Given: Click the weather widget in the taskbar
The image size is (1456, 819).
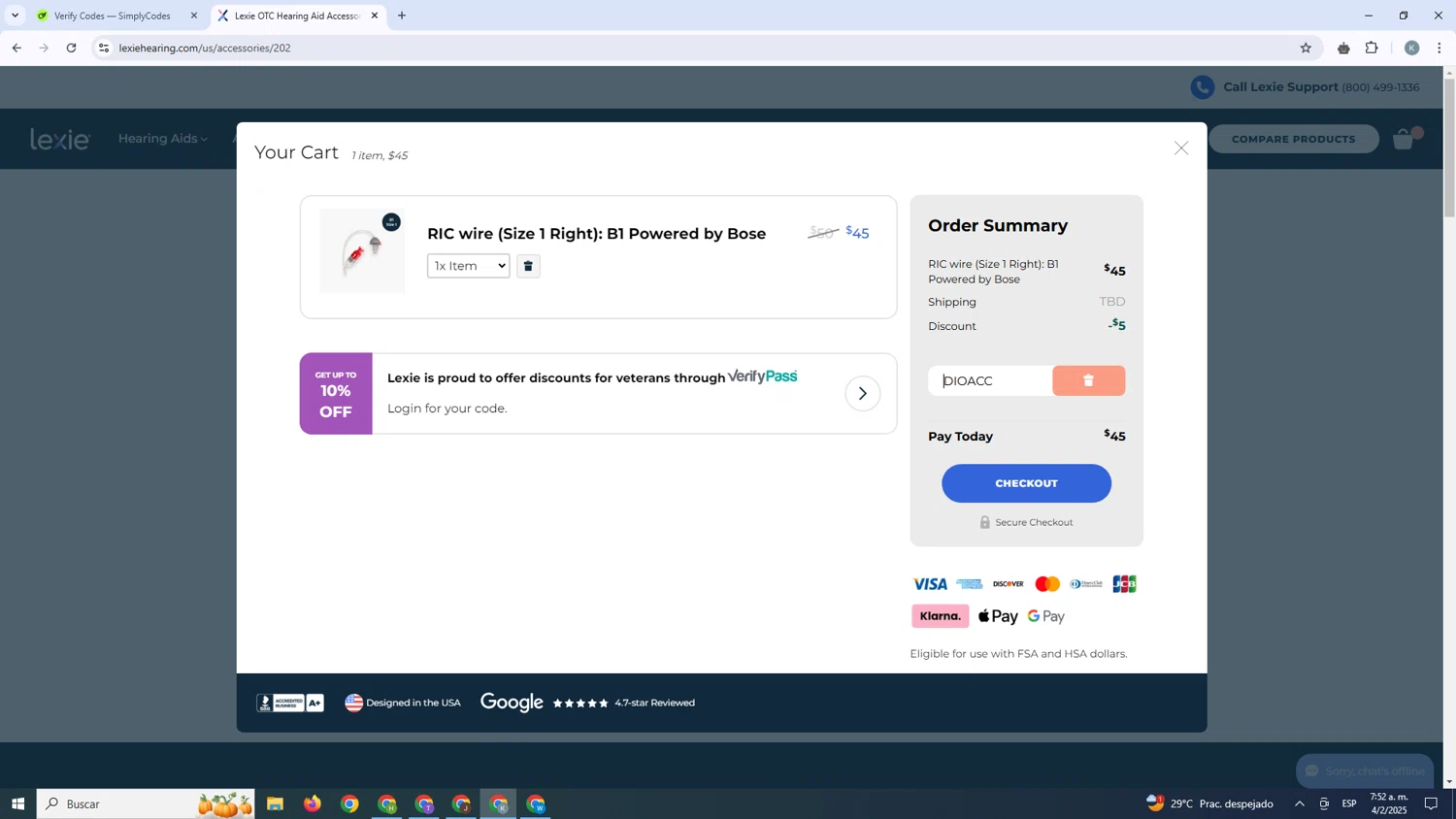Looking at the screenshot, I should tap(1209, 803).
